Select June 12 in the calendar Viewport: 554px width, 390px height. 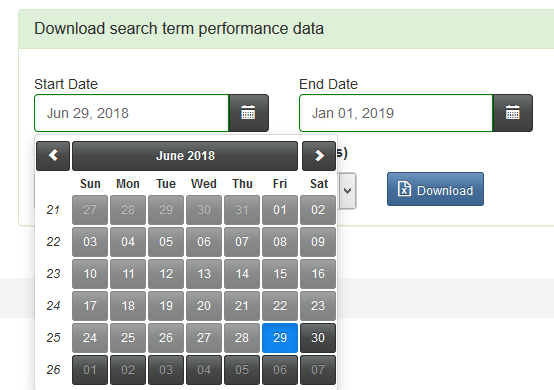[166, 274]
